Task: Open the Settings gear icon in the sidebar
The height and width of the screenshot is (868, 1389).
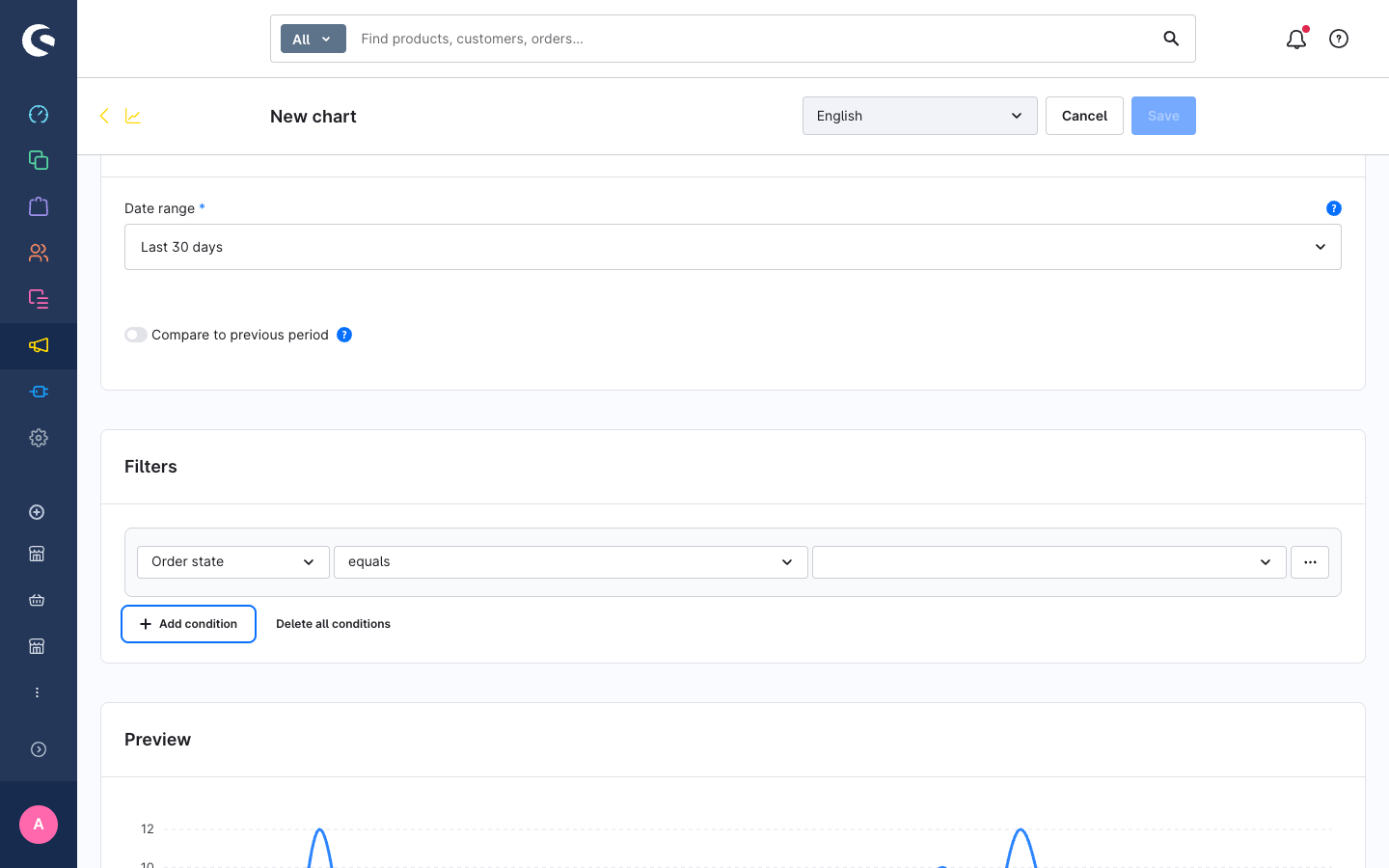Action: click(39, 438)
